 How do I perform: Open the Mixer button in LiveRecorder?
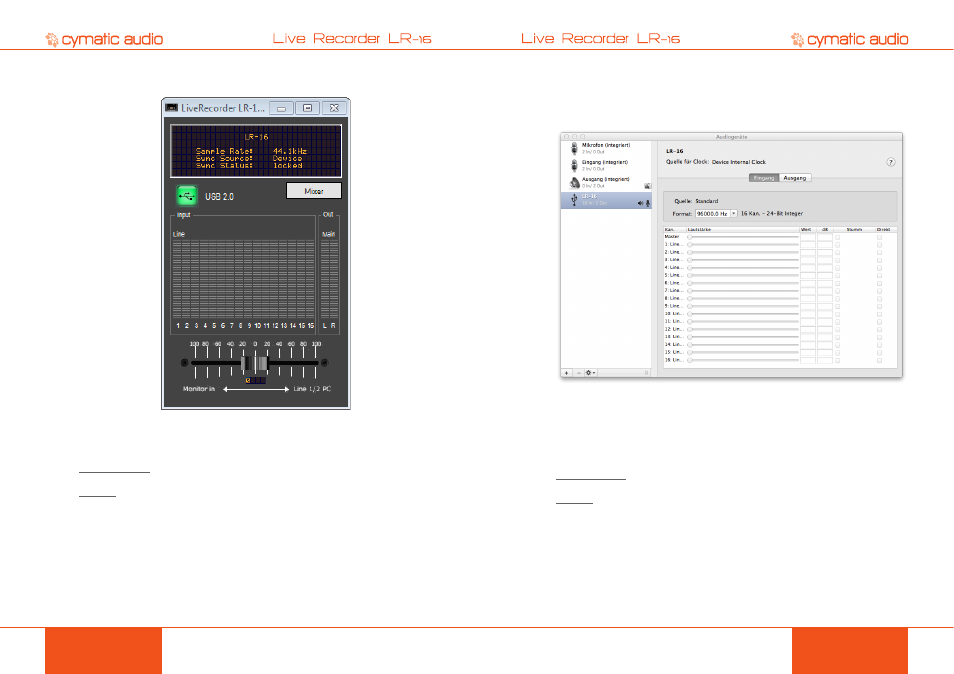[x=313, y=191]
